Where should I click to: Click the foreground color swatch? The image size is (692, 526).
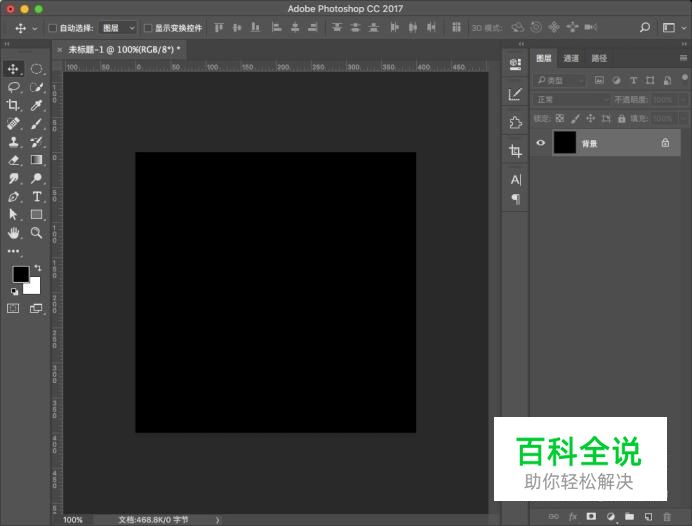coord(20,274)
